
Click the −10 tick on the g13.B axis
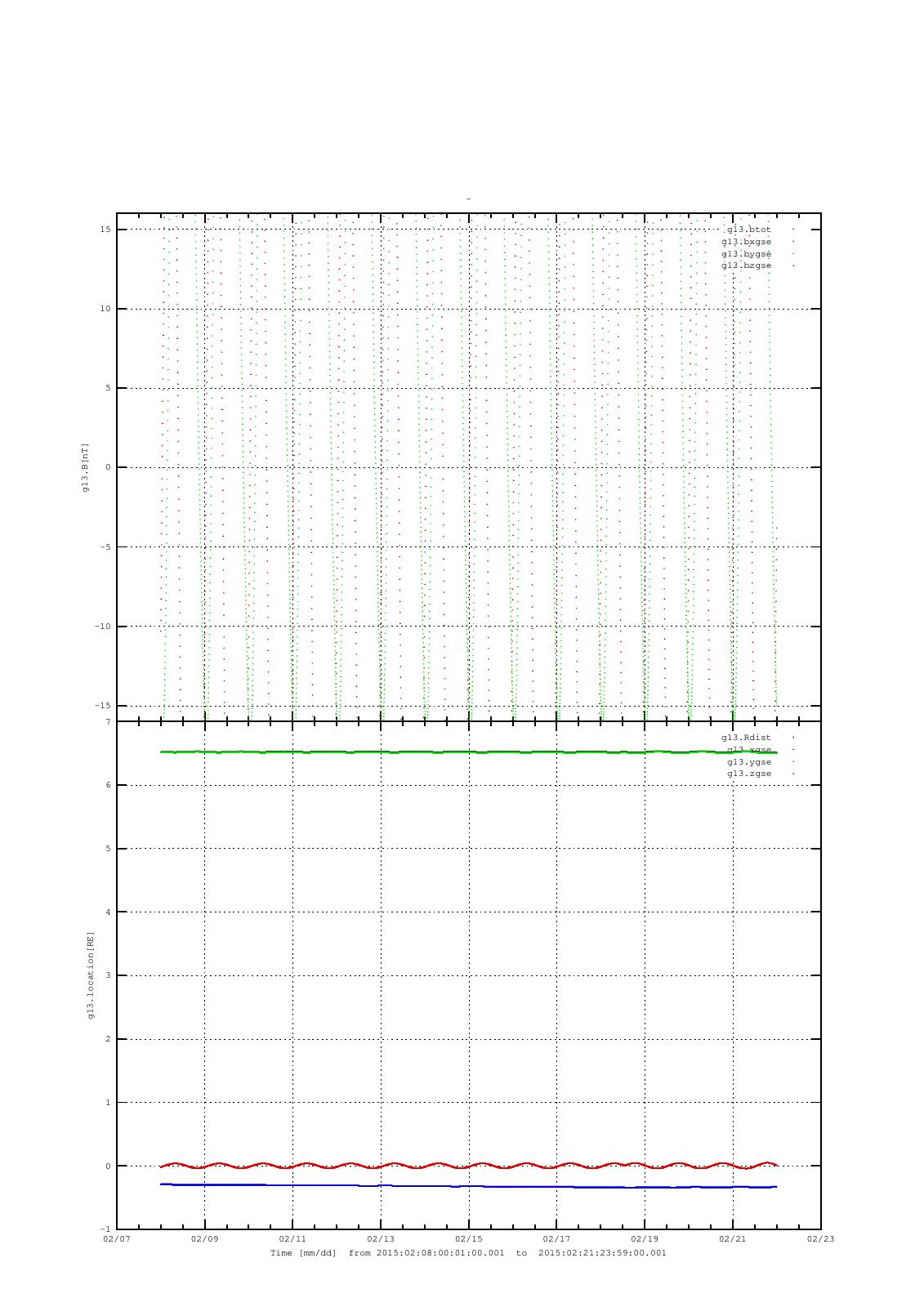coord(102,627)
